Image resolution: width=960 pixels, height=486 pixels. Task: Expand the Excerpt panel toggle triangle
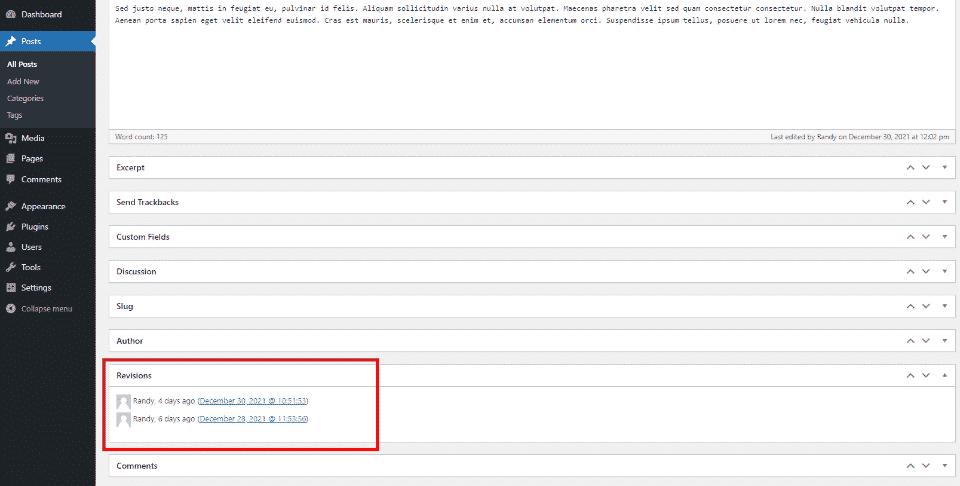945,168
